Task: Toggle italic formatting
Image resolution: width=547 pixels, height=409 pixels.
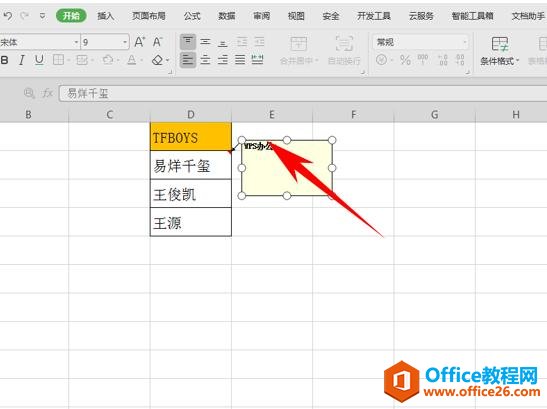Action: (x=22, y=60)
